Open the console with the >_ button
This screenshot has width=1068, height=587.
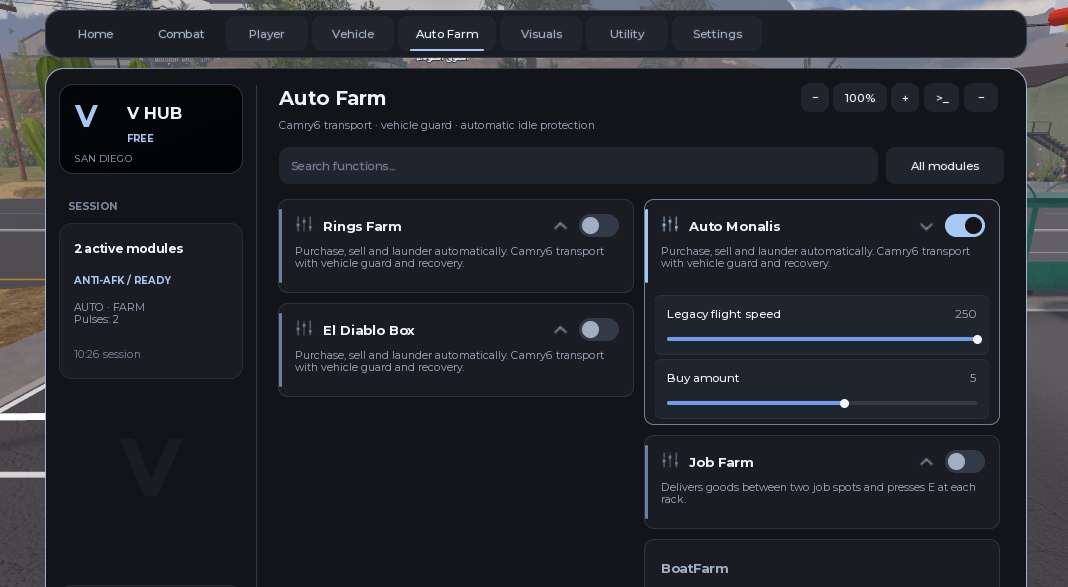pos(942,98)
